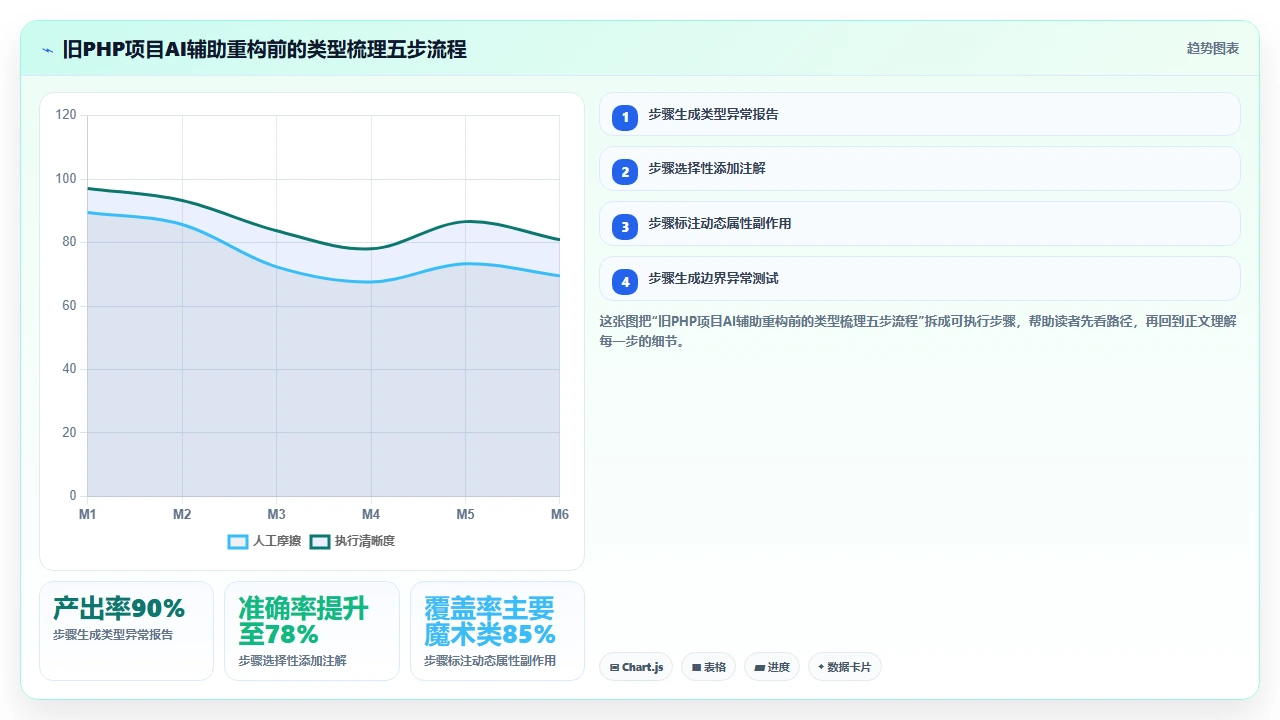Toggle the 执行清晰度 legend swatch
1280x720 pixels.
[x=320, y=541]
